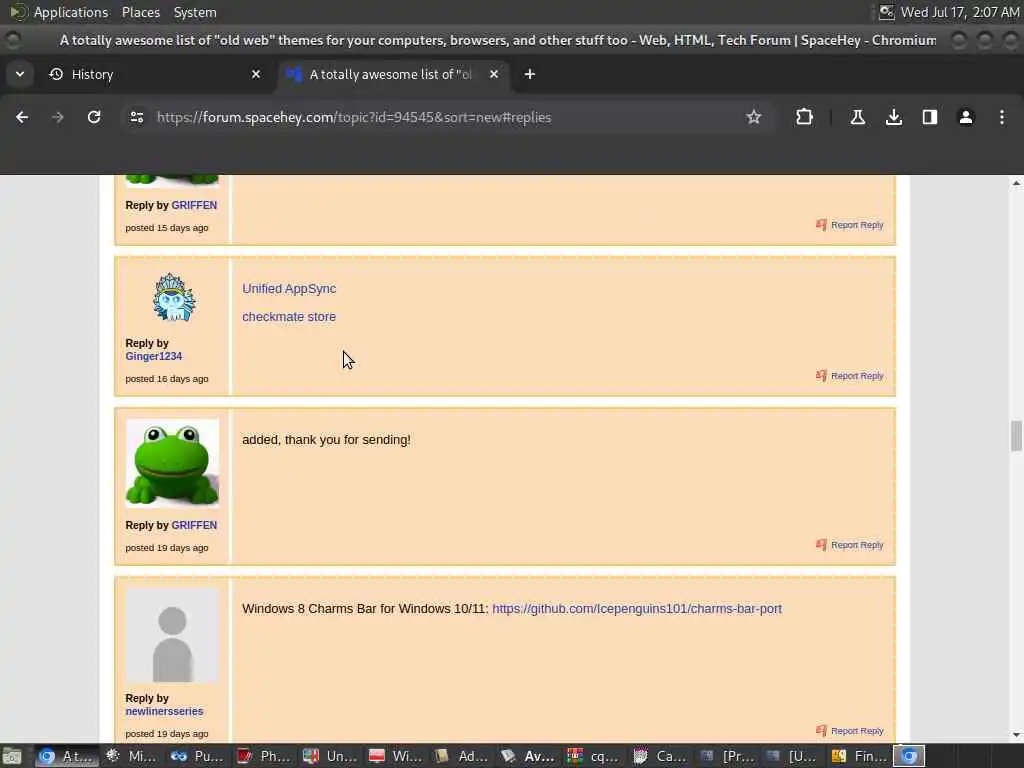Click the scrollbar down arrow

tap(1016, 735)
